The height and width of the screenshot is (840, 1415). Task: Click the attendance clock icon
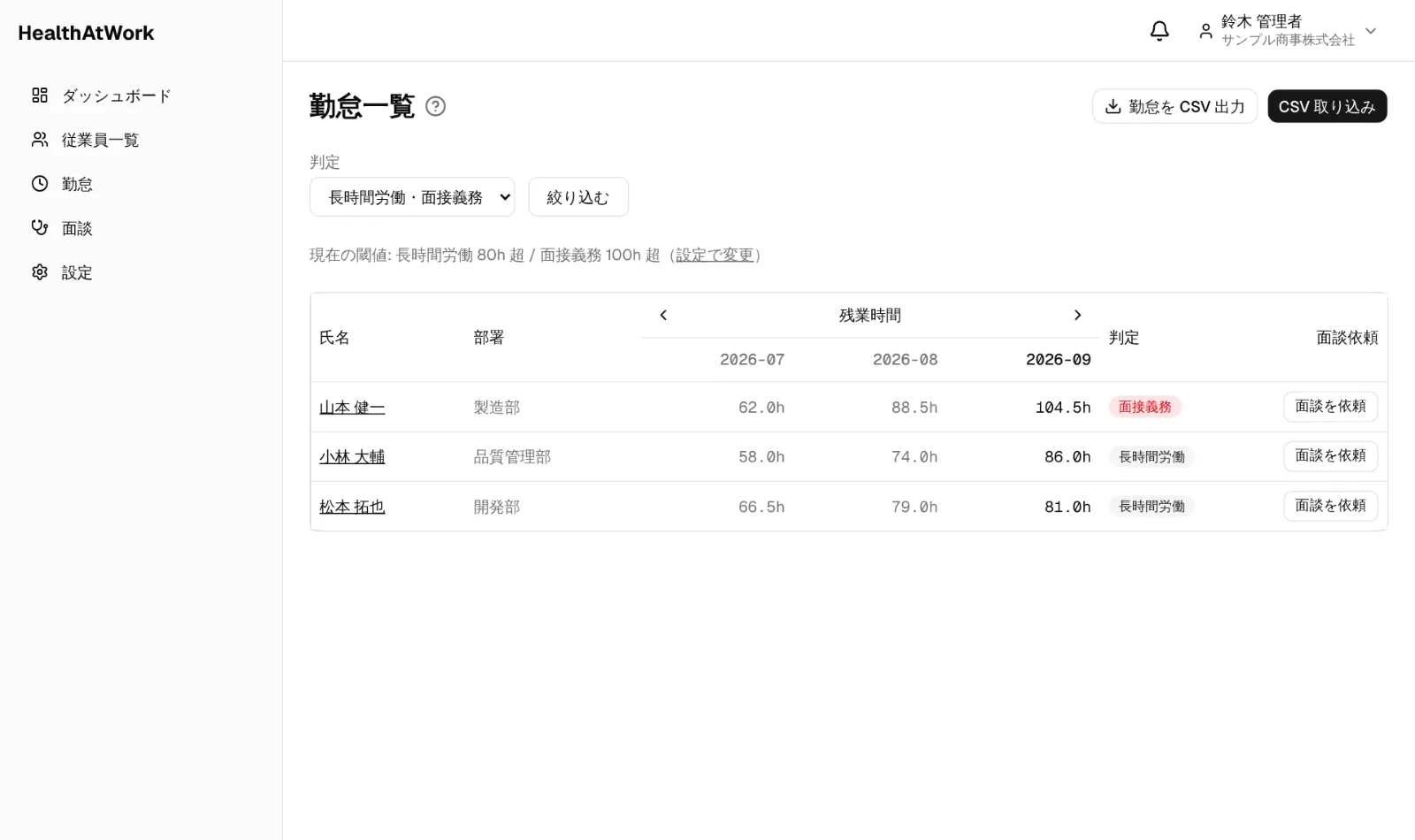(40, 184)
